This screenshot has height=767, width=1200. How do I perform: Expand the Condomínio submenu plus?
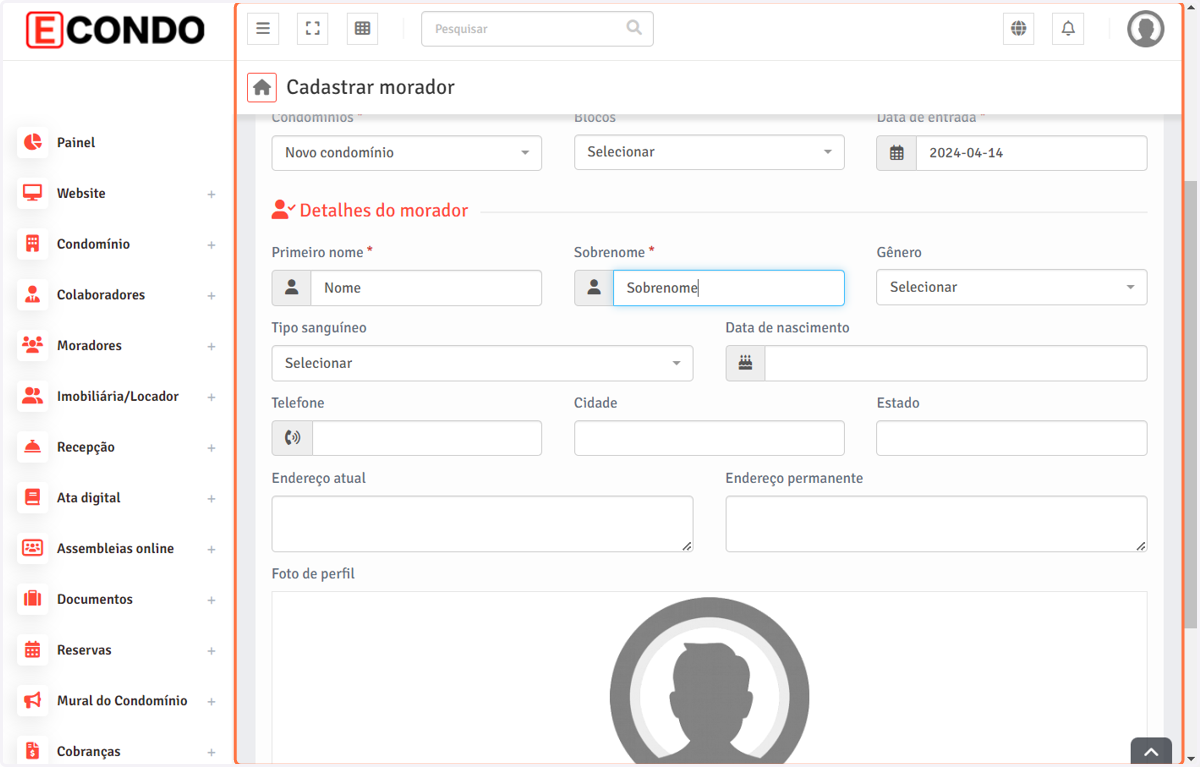211,245
